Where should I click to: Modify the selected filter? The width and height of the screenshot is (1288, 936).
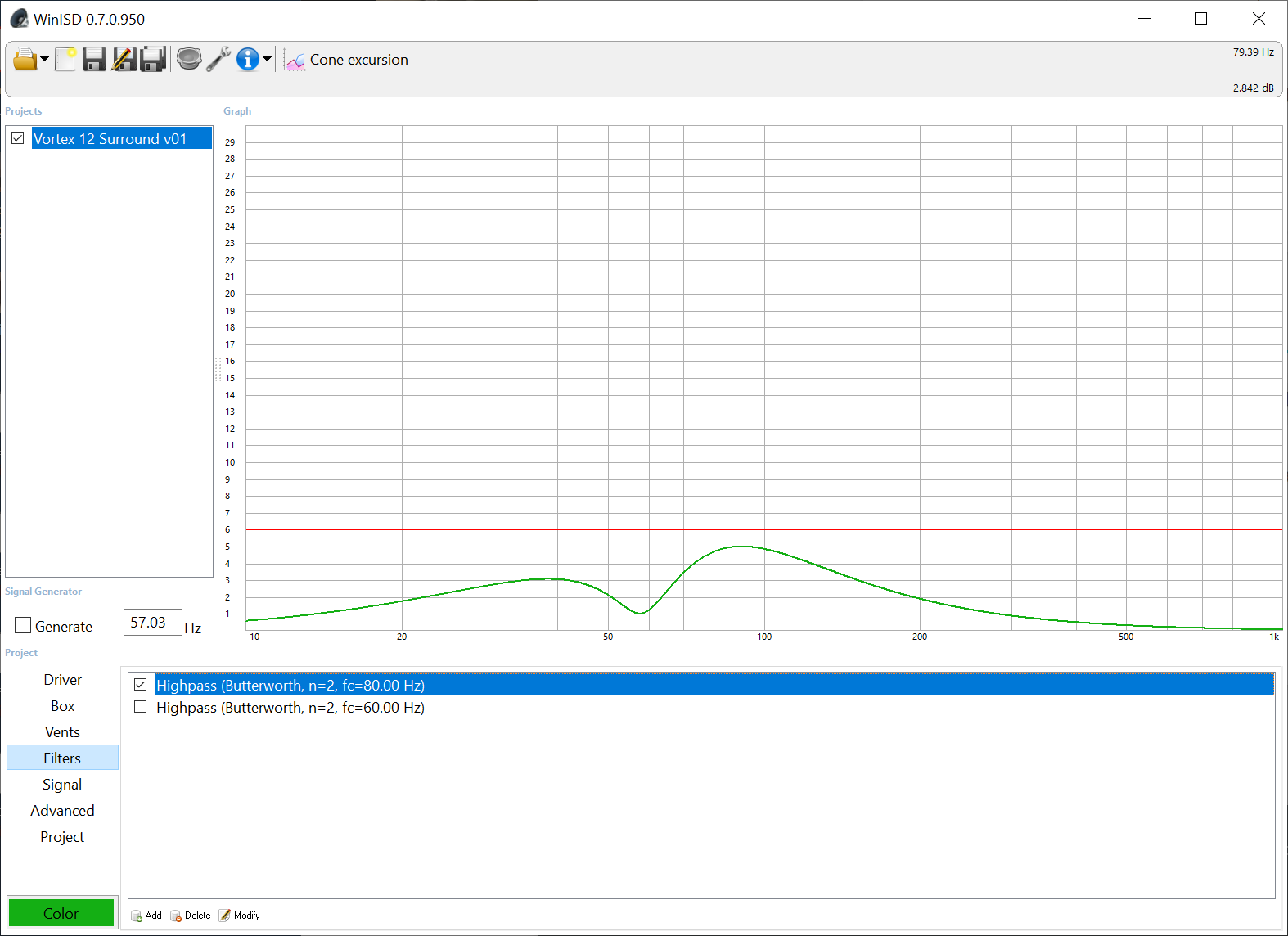tap(239, 916)
